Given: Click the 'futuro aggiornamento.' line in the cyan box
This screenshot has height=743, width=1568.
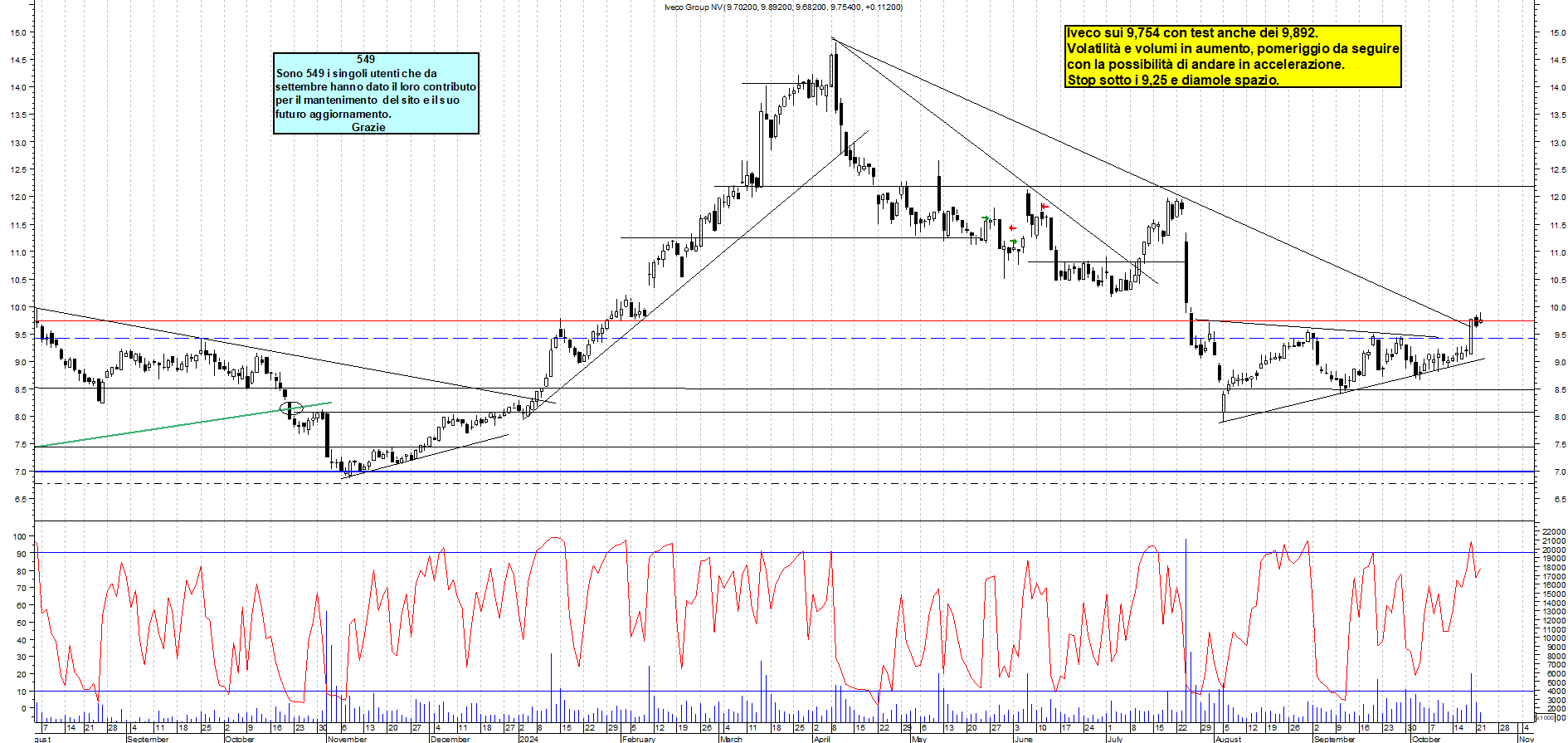Looking at the screenshot, I should (x=334, y=114).
